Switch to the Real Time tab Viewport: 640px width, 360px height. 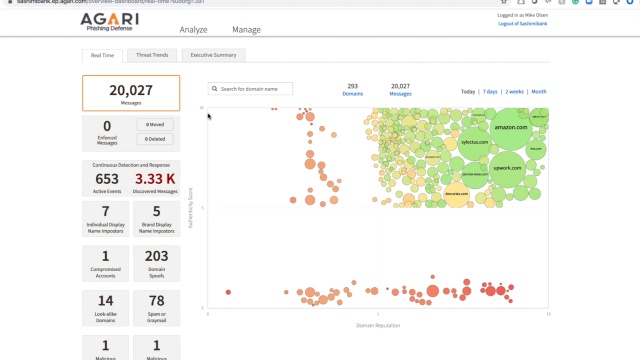102,56
